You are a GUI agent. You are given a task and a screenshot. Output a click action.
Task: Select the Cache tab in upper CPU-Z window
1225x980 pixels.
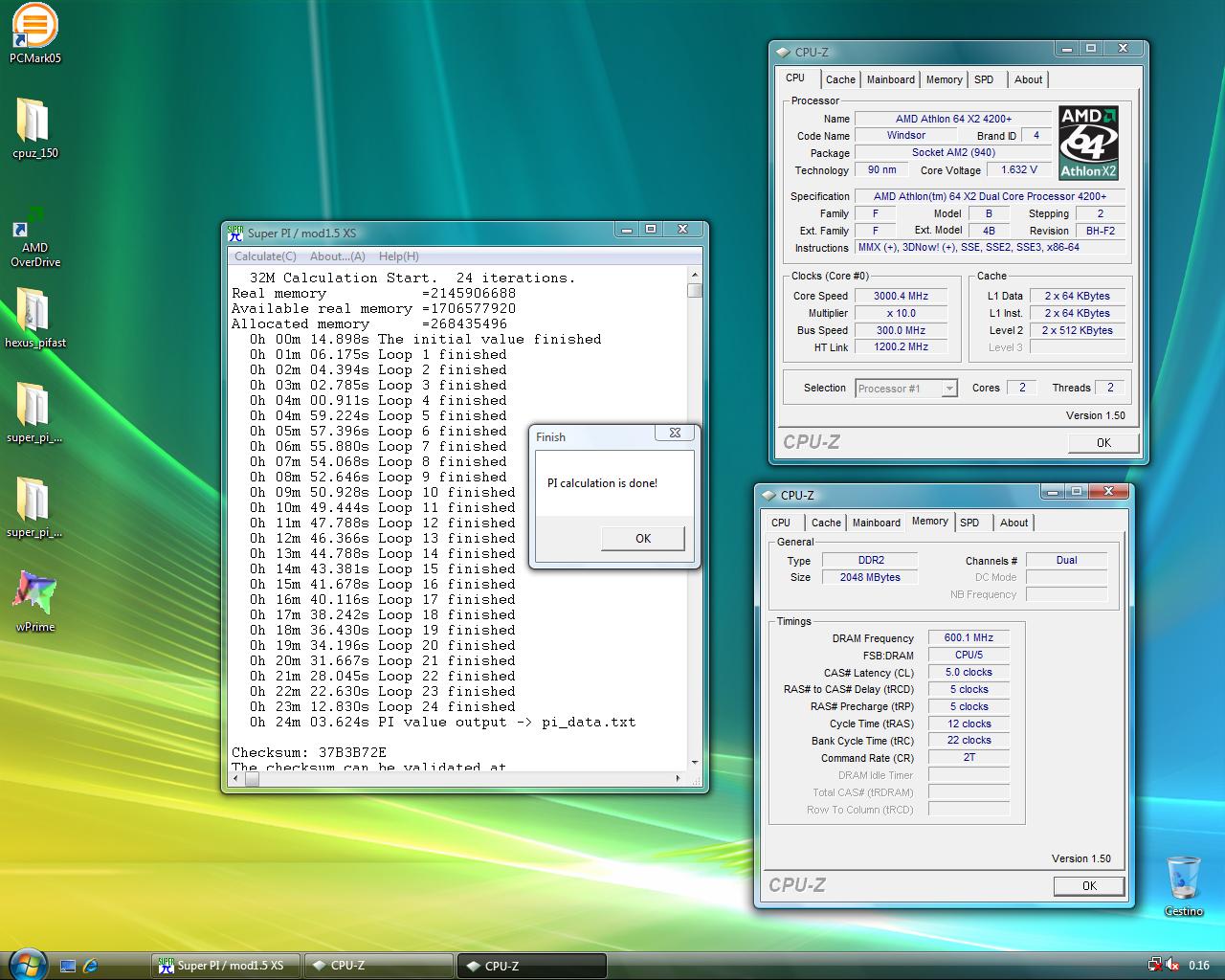(x=840, y=79)
